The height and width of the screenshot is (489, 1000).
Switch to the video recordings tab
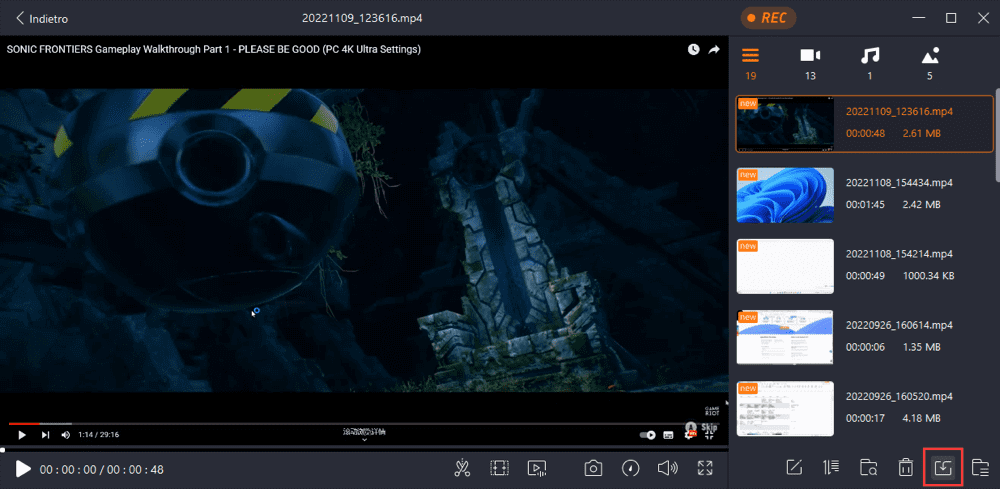click(810, 63)
